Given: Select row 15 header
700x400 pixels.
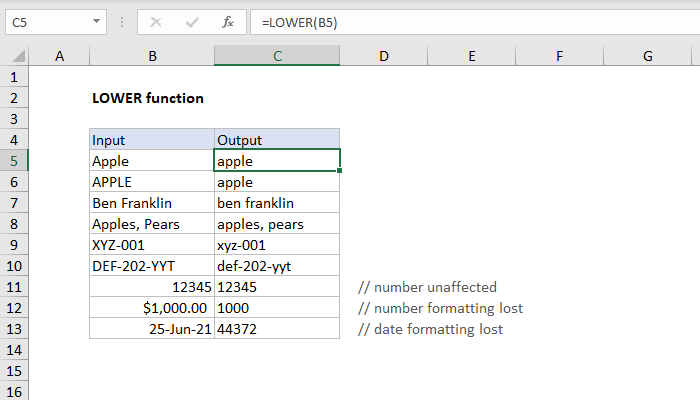Looking at the screenshot, I should click(x=14, y=371).
